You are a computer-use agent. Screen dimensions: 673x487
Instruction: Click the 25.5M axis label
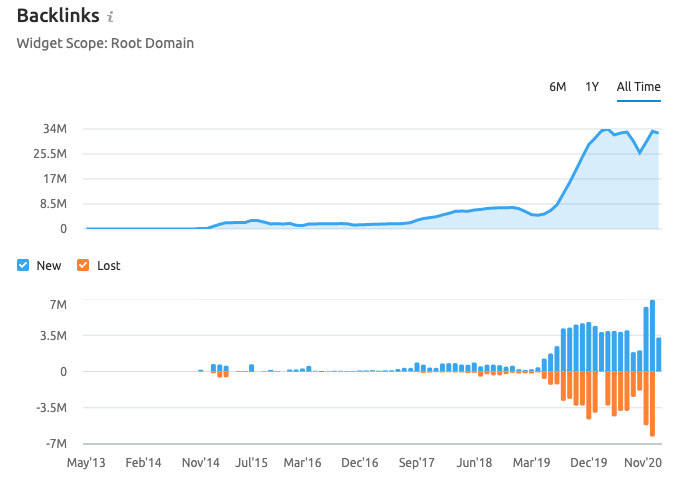[x=50, y=153]
